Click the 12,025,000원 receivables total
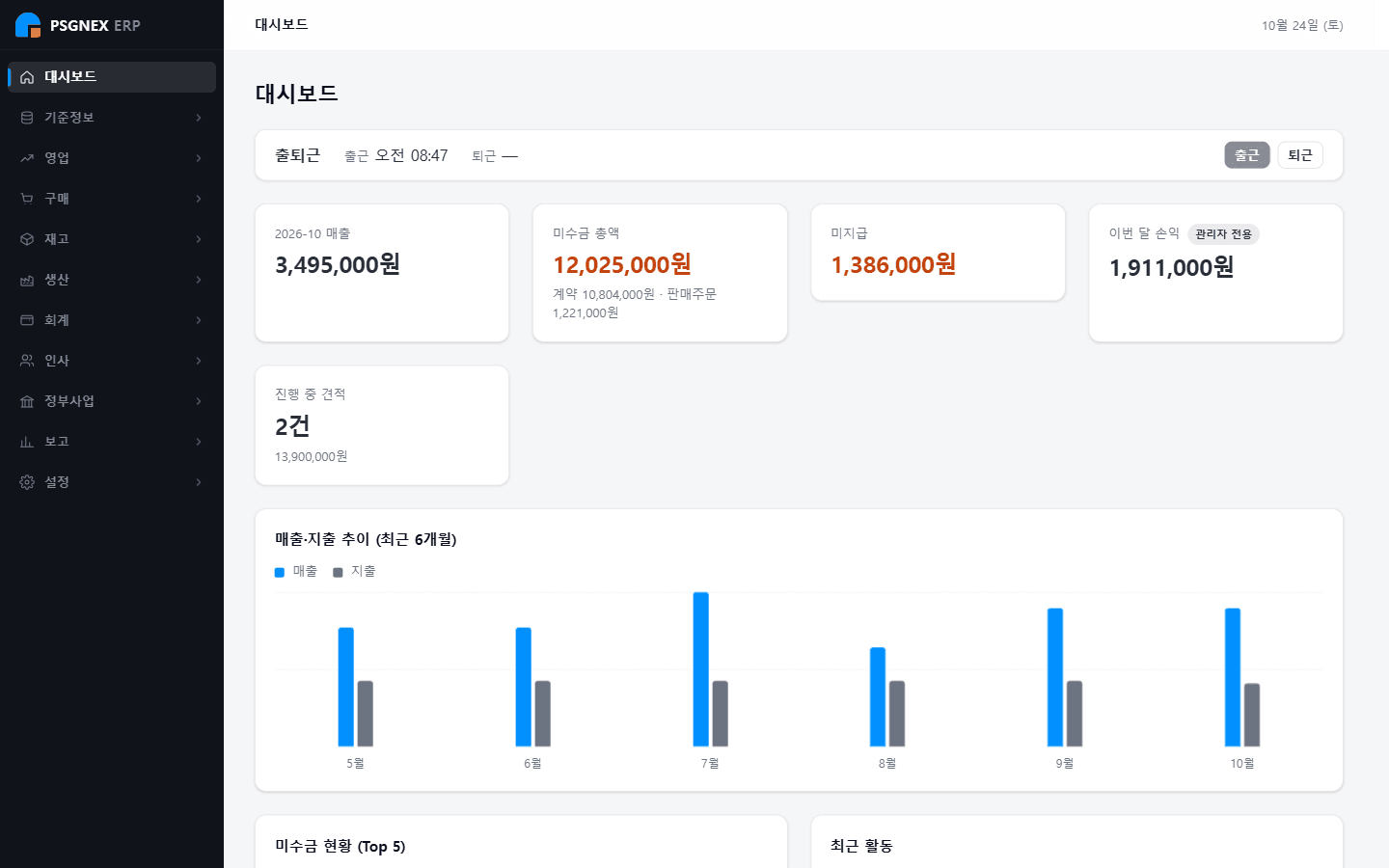Viewport: 1389px width, 868px height. pos(622,265)
